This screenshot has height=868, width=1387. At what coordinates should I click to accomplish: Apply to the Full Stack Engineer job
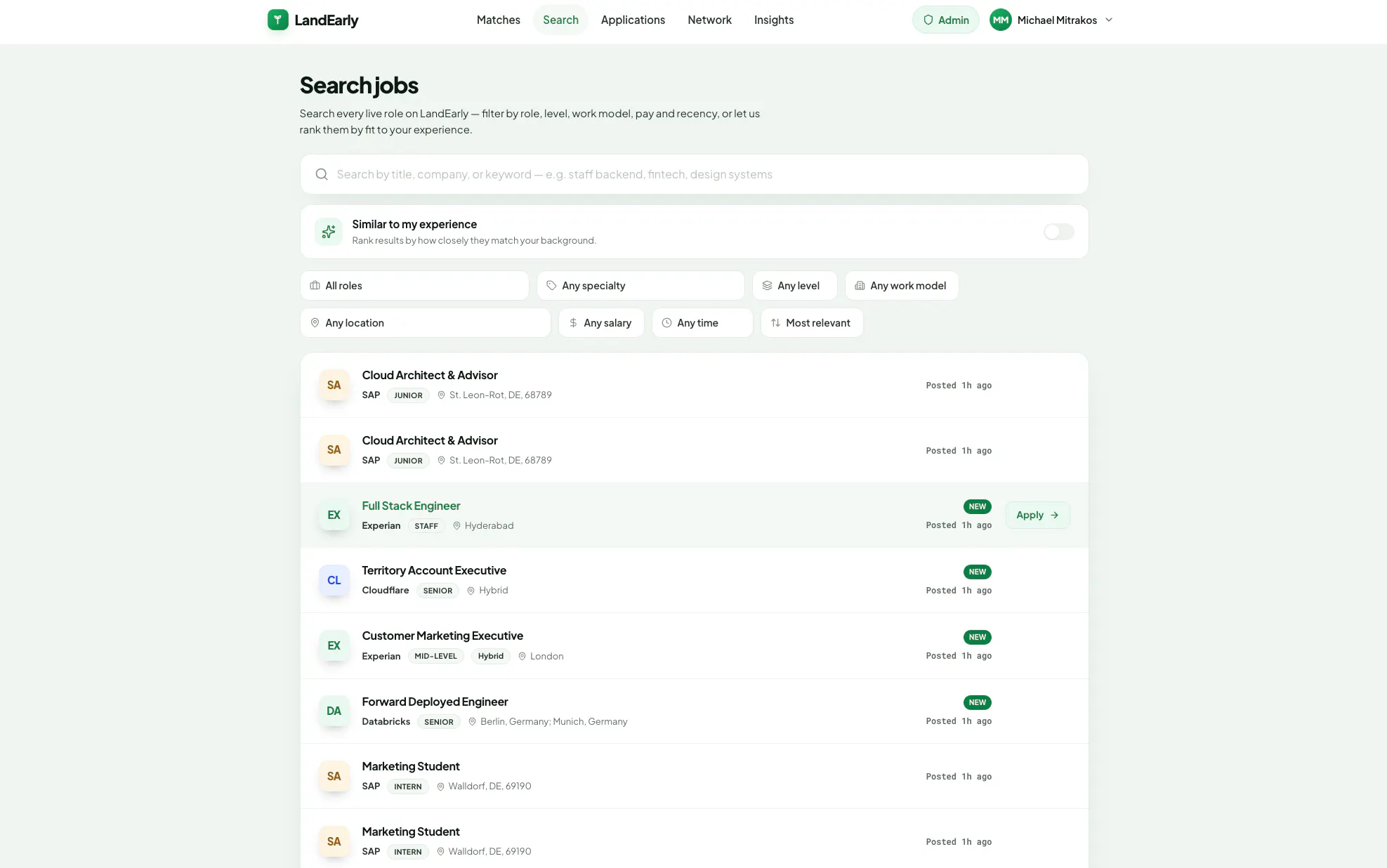click(1037, 515)
